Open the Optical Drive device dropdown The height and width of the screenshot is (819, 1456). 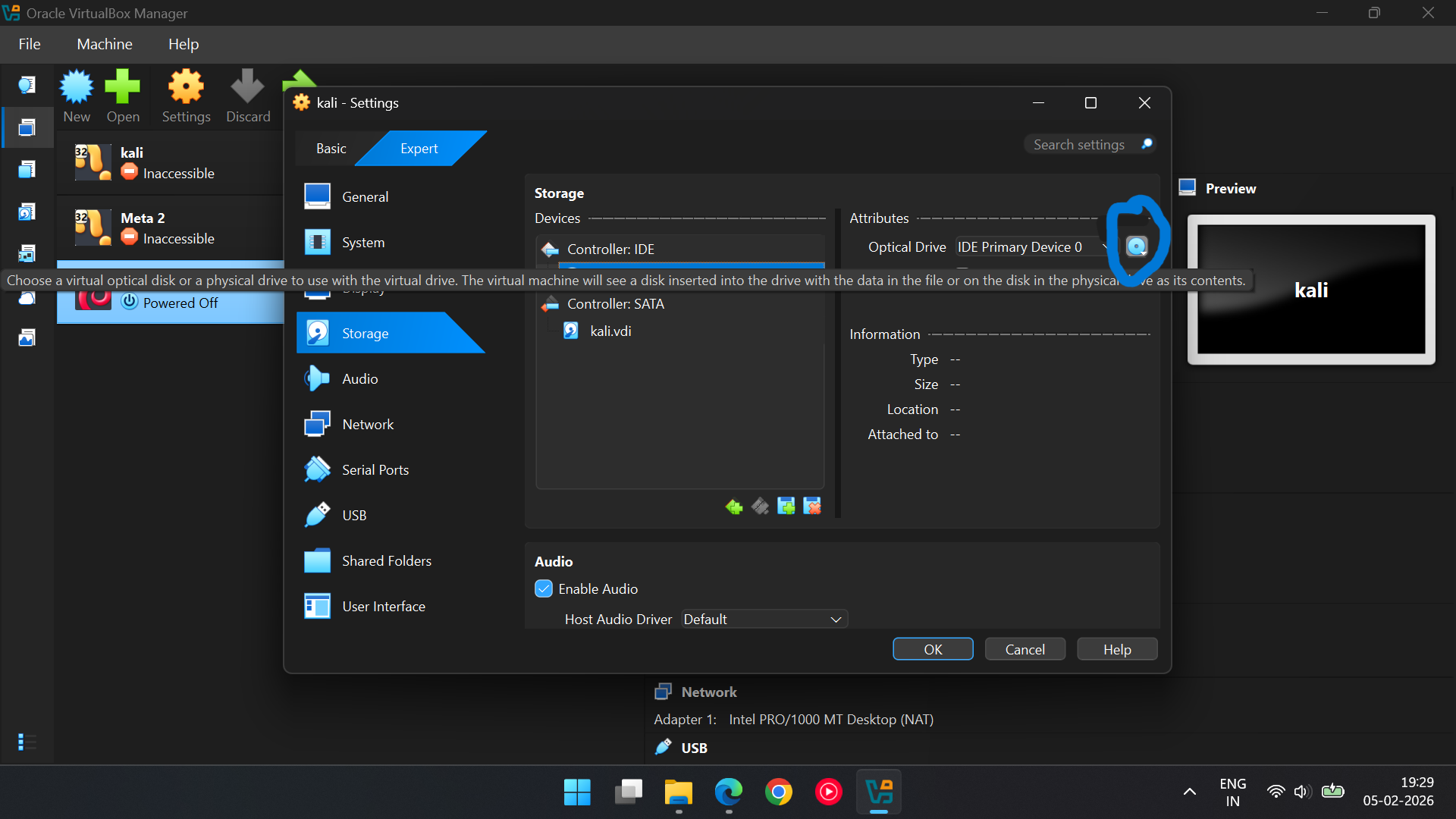(x=1031, y=247)
